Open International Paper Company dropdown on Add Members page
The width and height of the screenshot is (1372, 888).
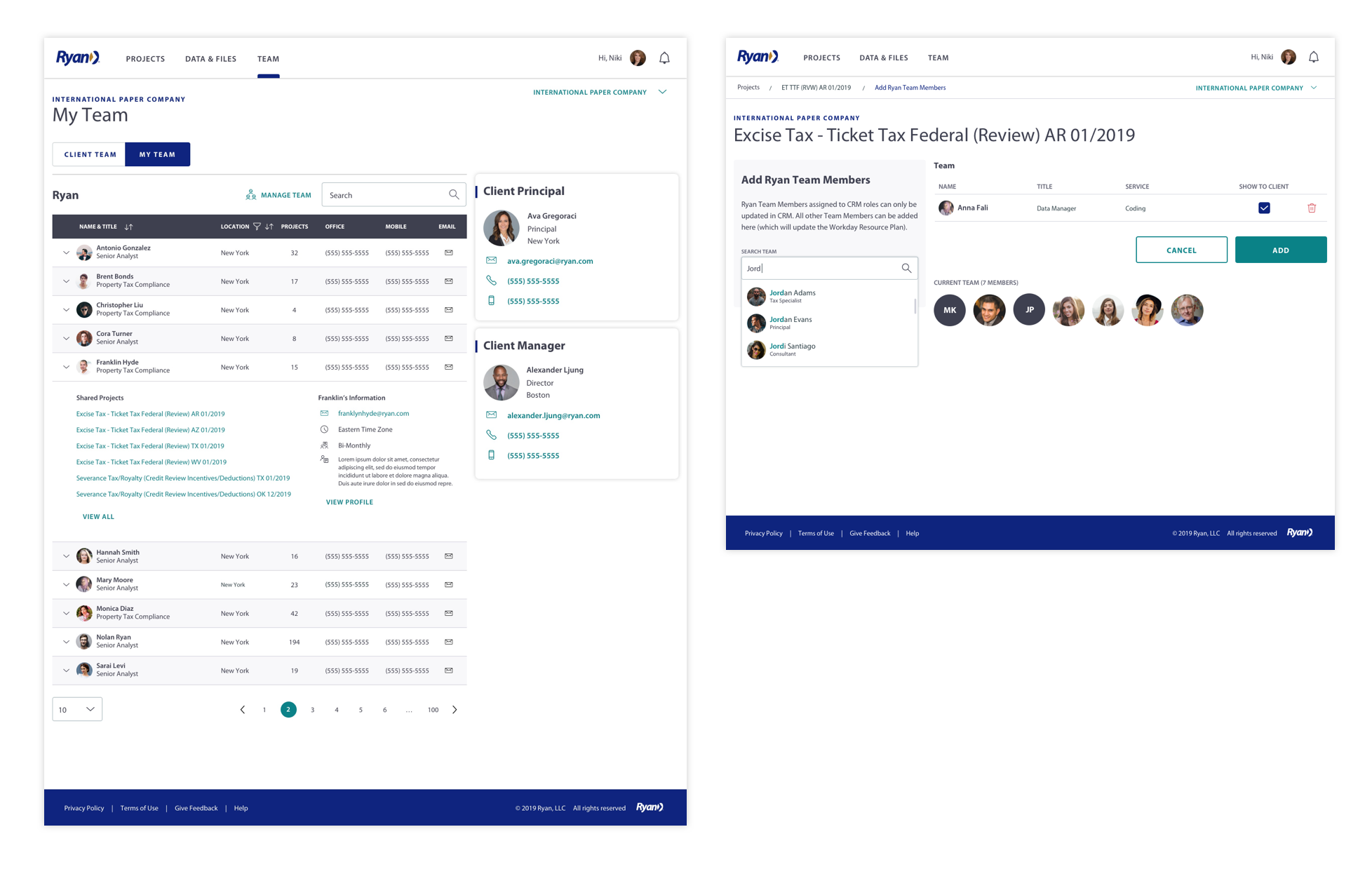1256,88
